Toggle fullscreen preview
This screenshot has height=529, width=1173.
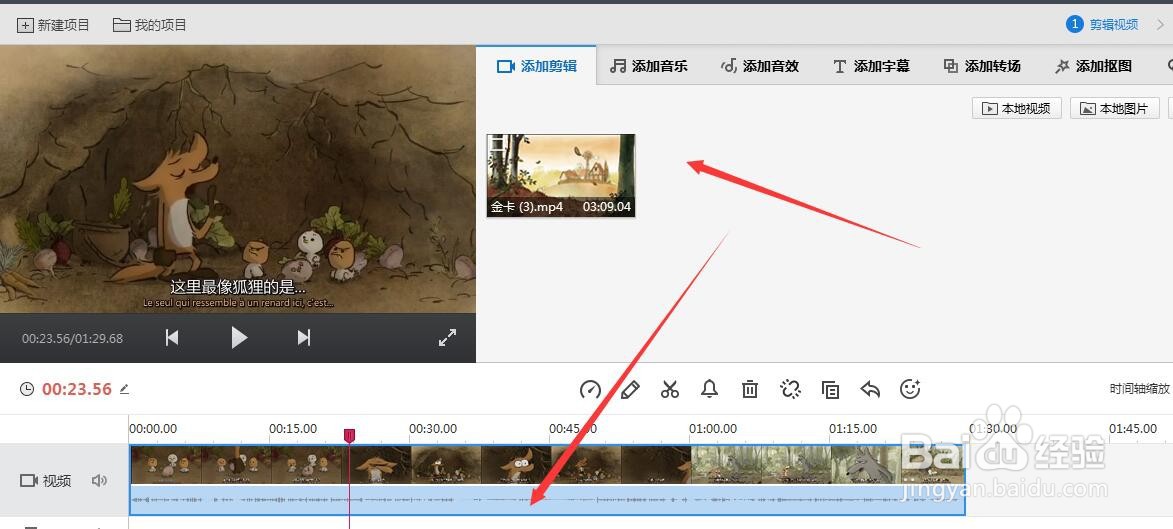pos(447,338)
